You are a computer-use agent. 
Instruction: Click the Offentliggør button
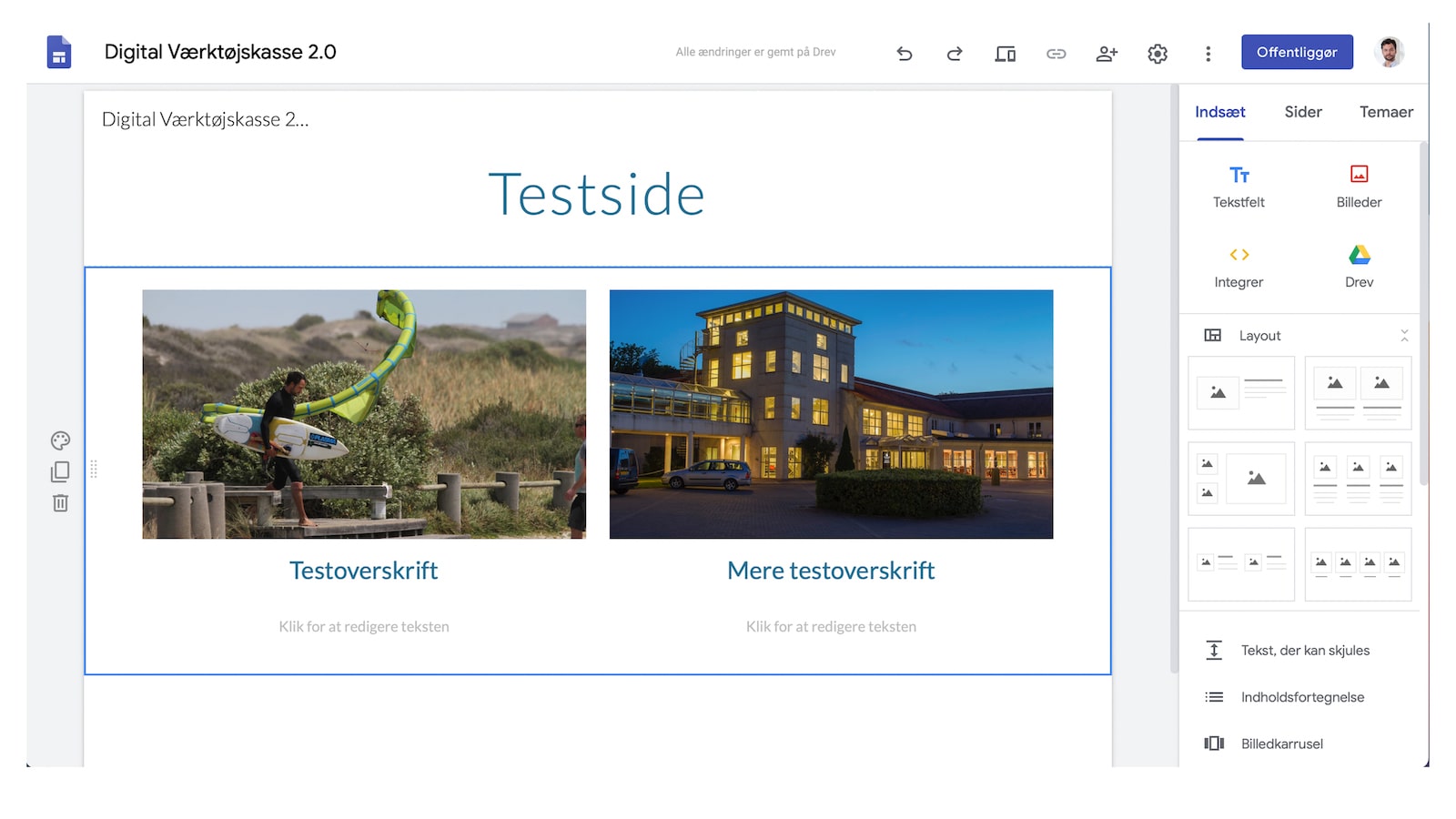pyautogui.click(x=1296, y=52)
